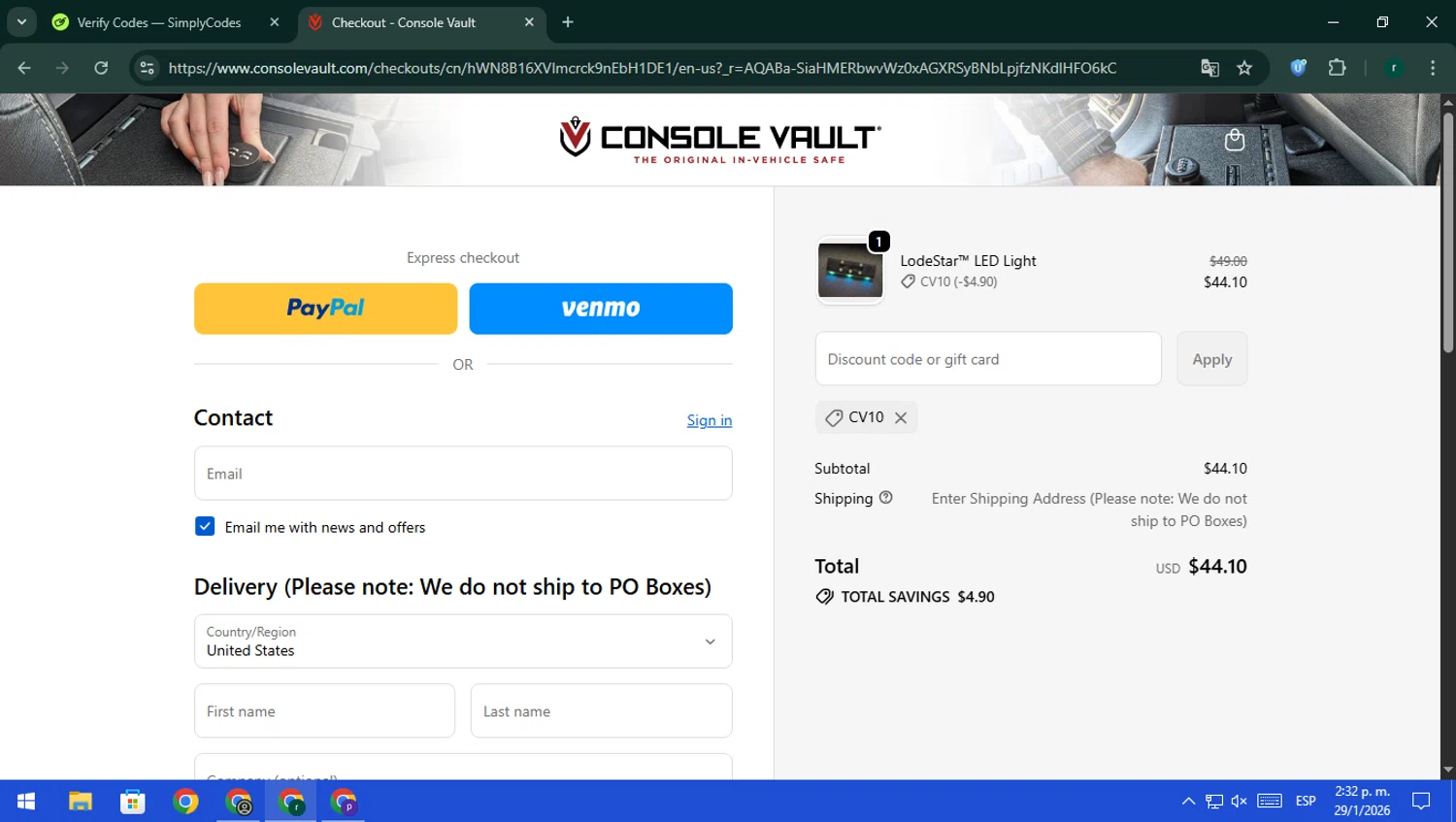Click the struck-through $49.00 price
The width and height of the screenshot is (1456, 822).
1228,261
